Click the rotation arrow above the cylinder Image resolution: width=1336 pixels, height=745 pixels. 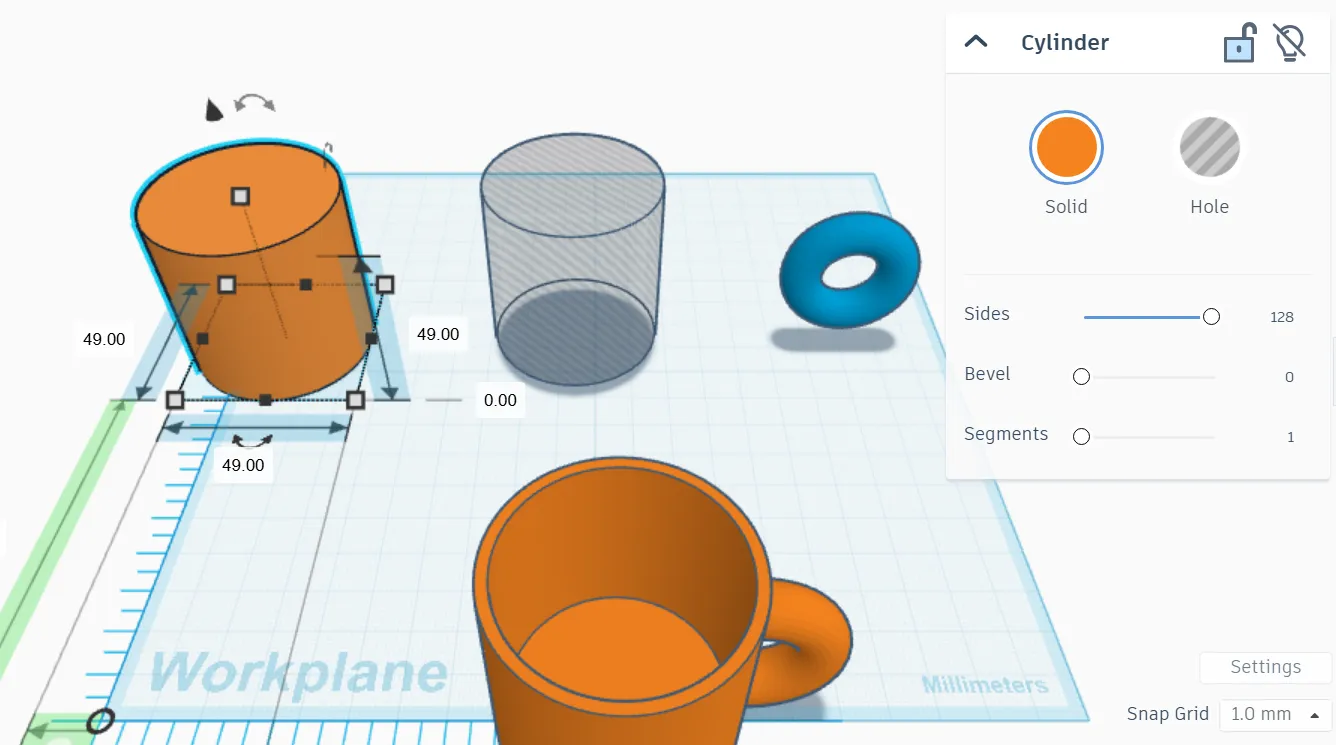254,102
